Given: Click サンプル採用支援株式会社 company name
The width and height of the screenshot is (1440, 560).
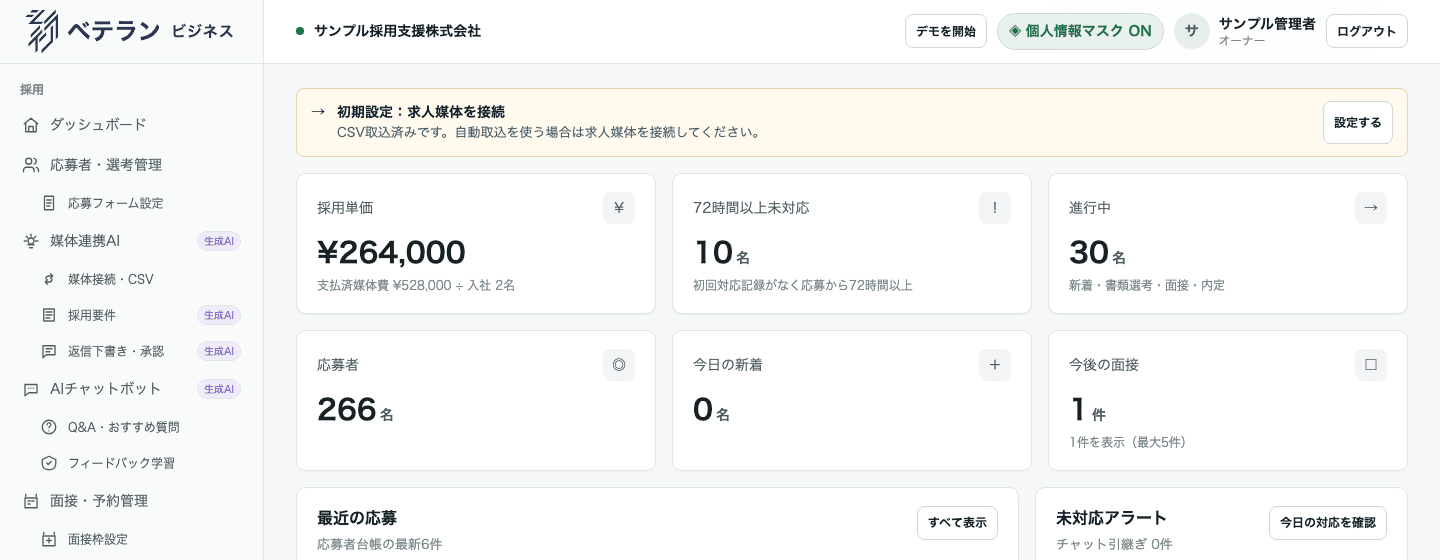Looking at the screenshot, I should [x=397, y=31].
